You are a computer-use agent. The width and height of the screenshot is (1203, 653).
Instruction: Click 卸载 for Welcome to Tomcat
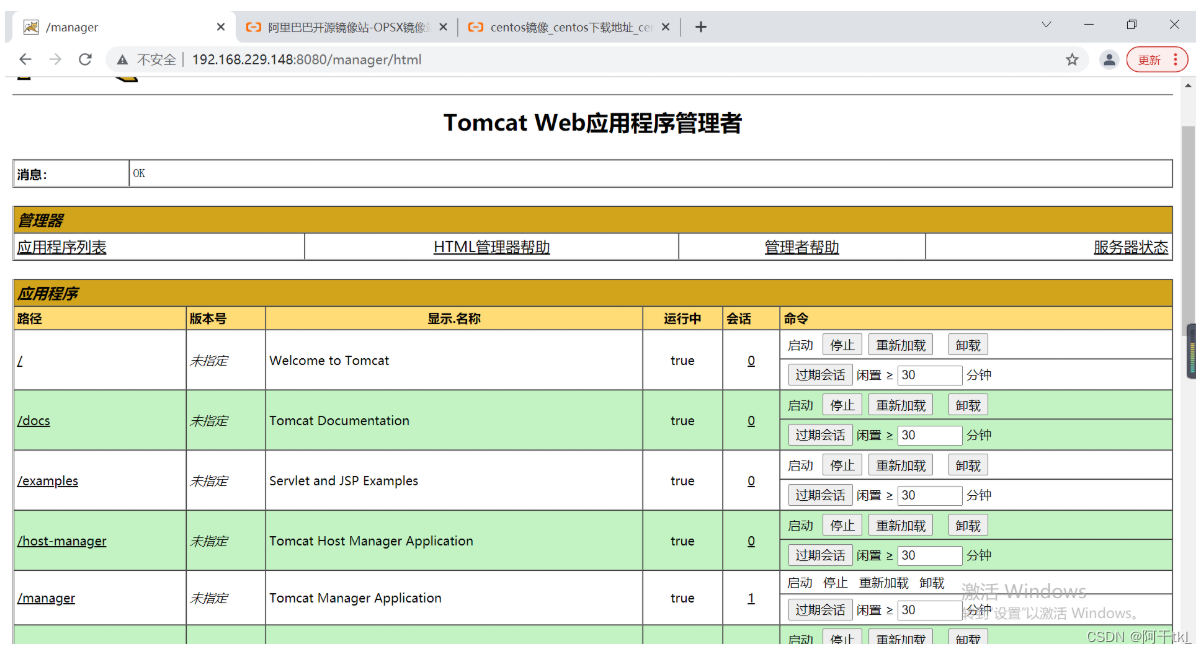[968, 345]
